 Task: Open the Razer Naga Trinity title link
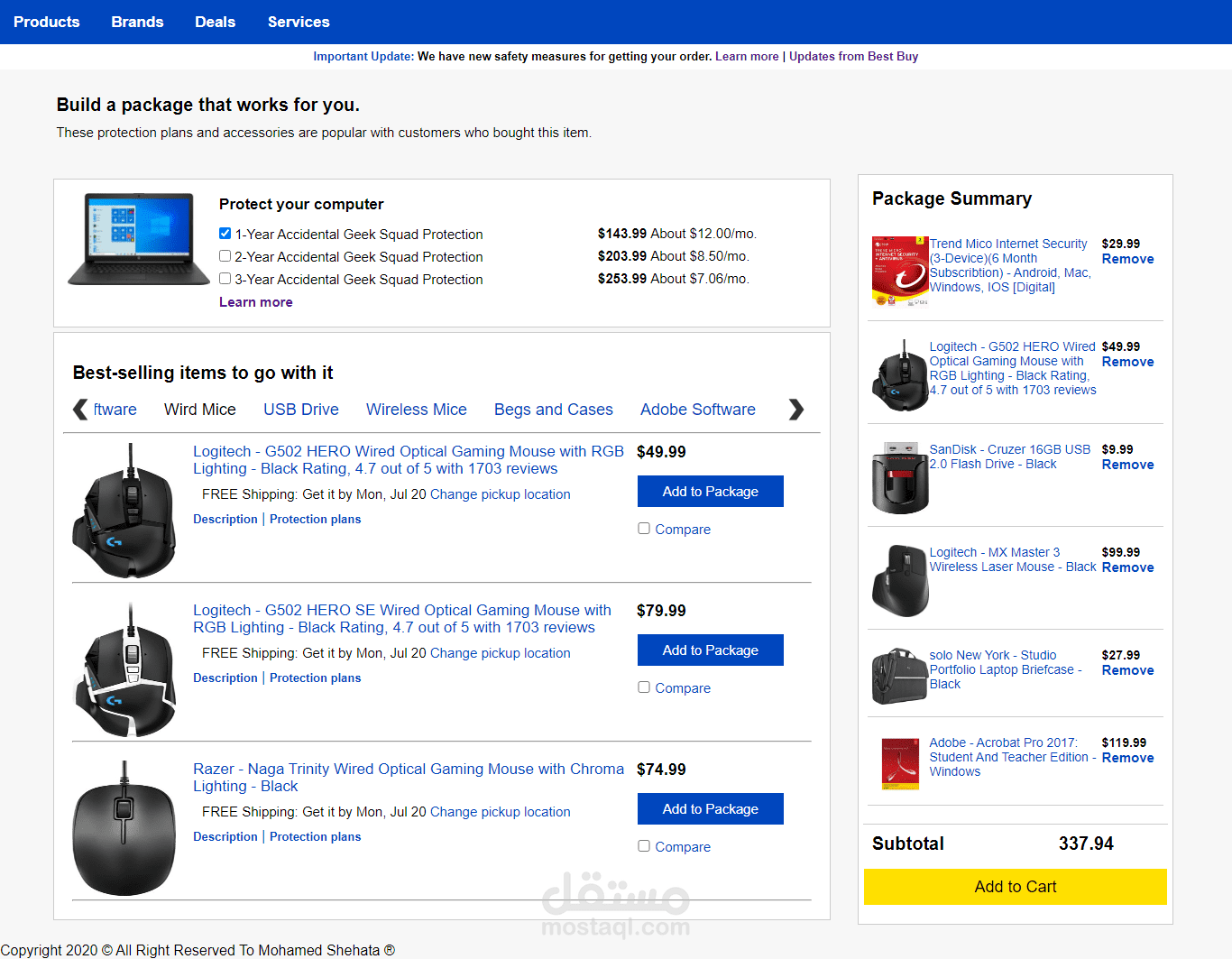tap(409, 778)
